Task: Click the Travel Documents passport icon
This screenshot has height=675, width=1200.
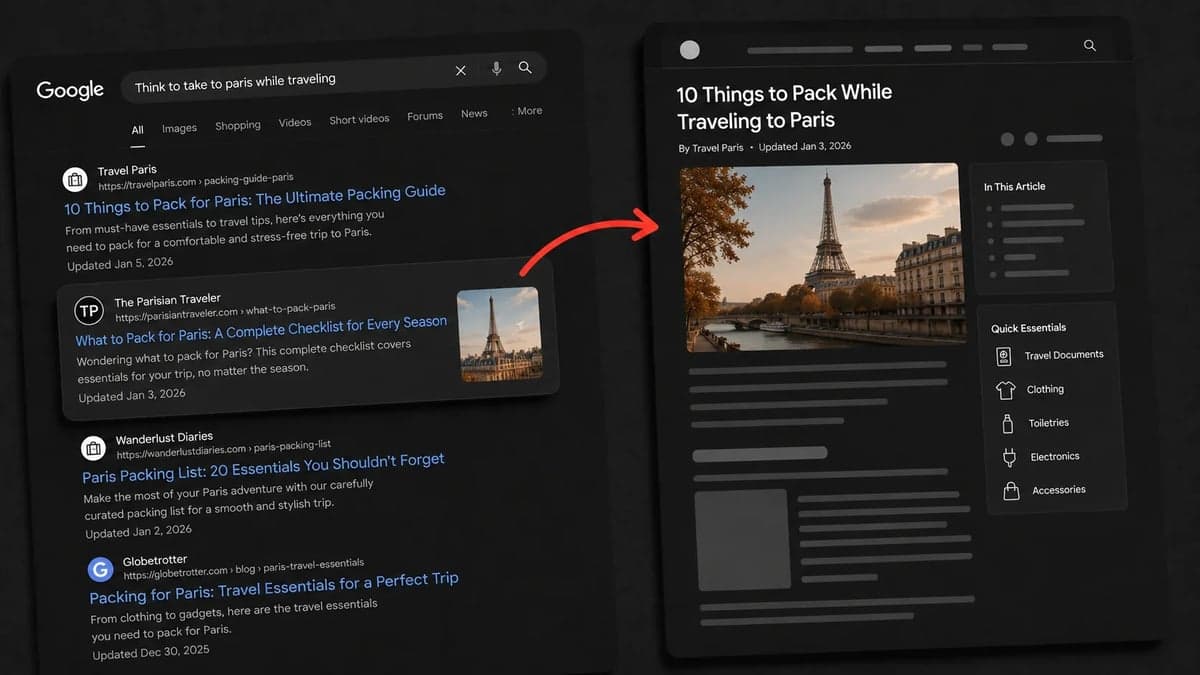Action: click(x=1005, y=357)
